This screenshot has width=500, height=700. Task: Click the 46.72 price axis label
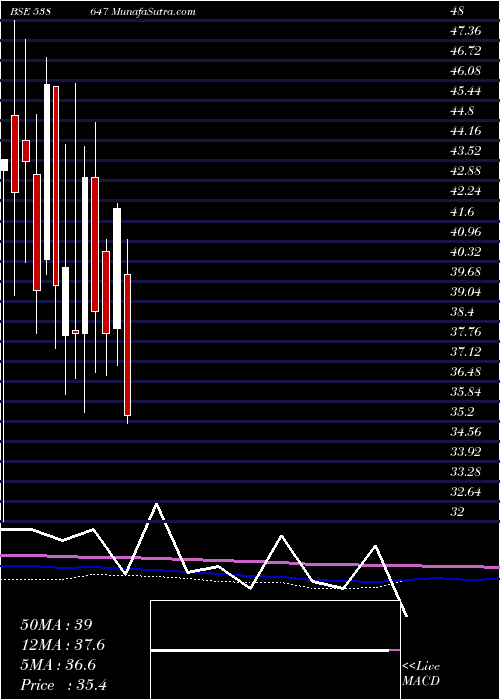pos(465,51)
